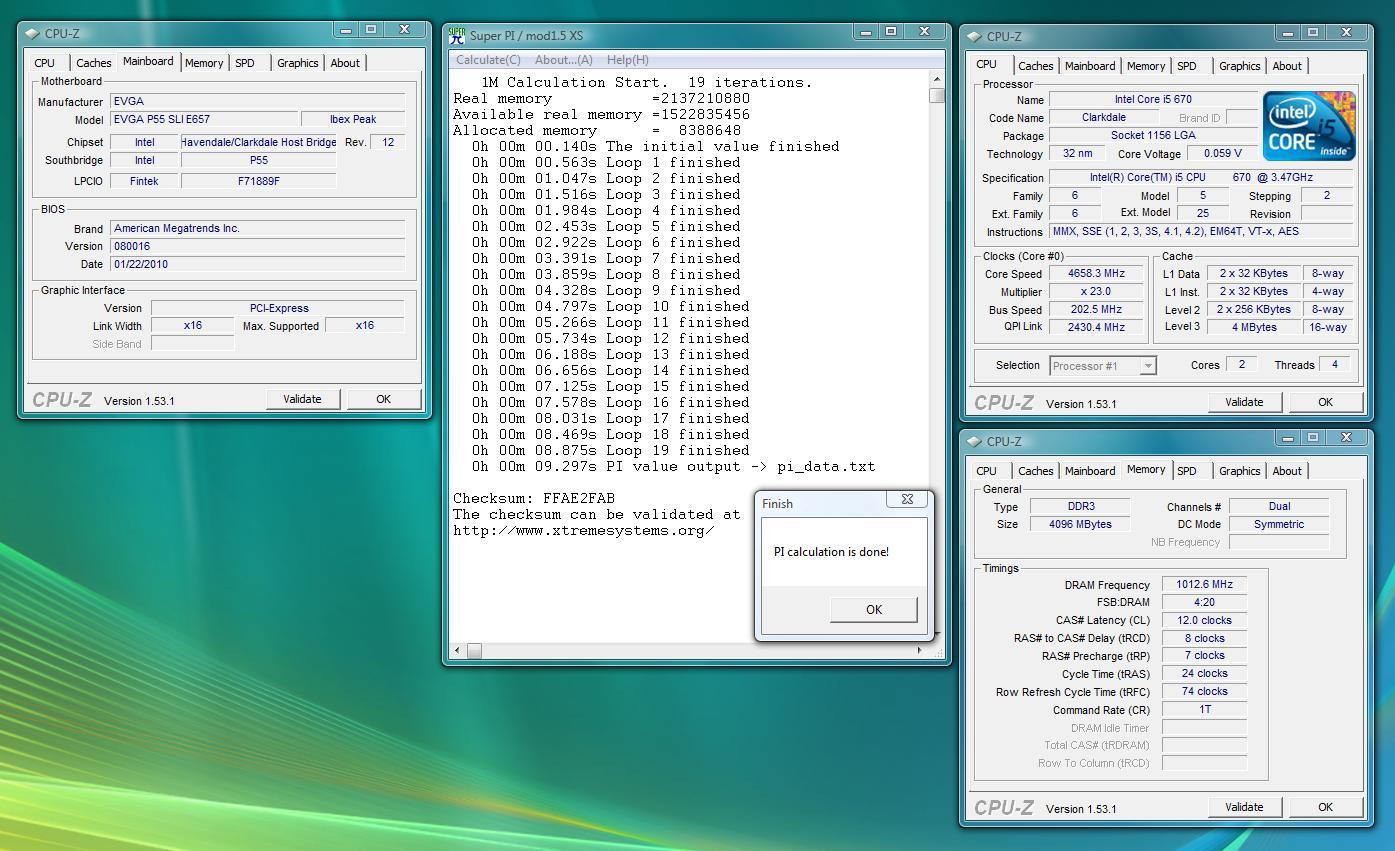1395x851 pixels.
Task: Click the Level 3 cache 4 MBytes value
Action: coord(1253,327)
